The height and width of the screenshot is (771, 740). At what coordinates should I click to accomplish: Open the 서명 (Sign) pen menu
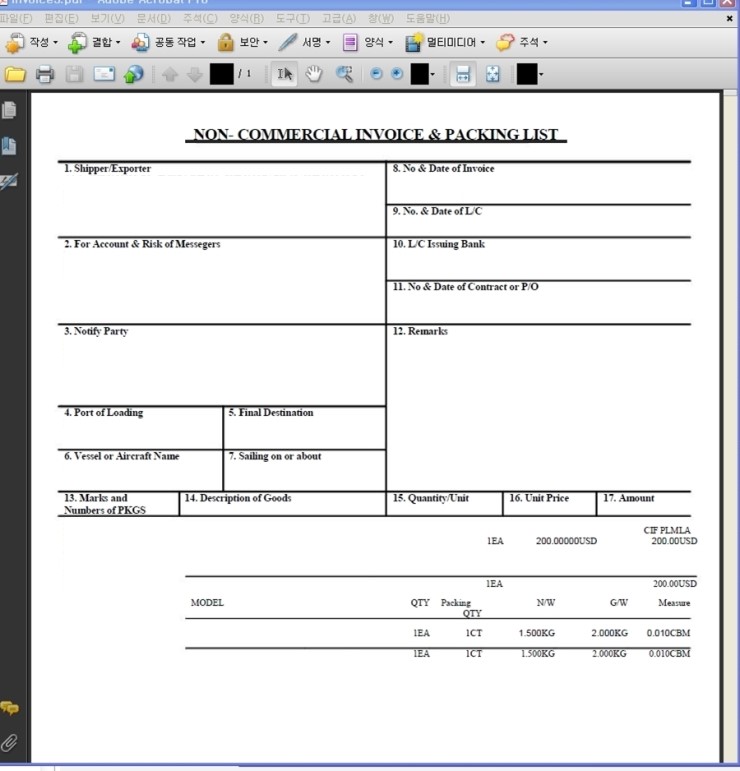[x=304, y=42]
